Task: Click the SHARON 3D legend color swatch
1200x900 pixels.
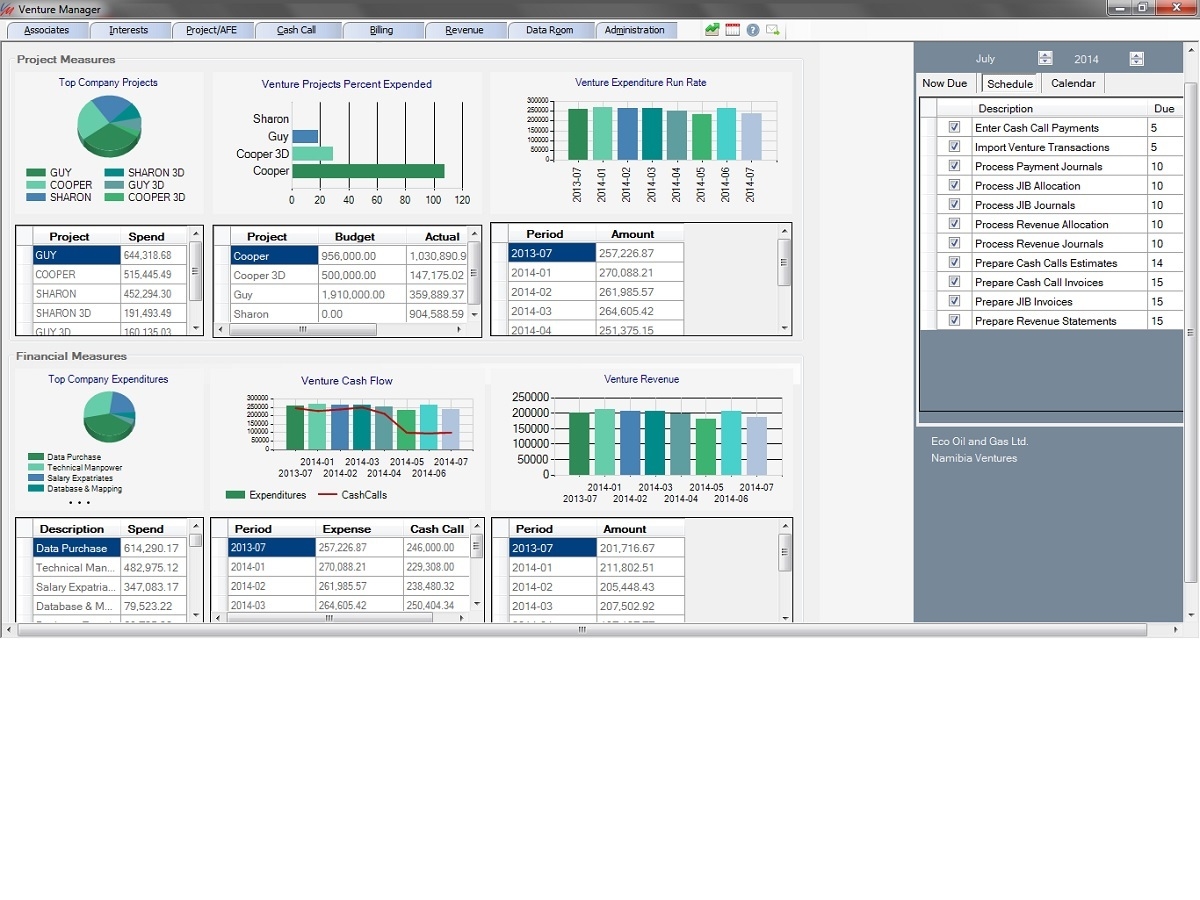Action: click(x=114, y=173)
